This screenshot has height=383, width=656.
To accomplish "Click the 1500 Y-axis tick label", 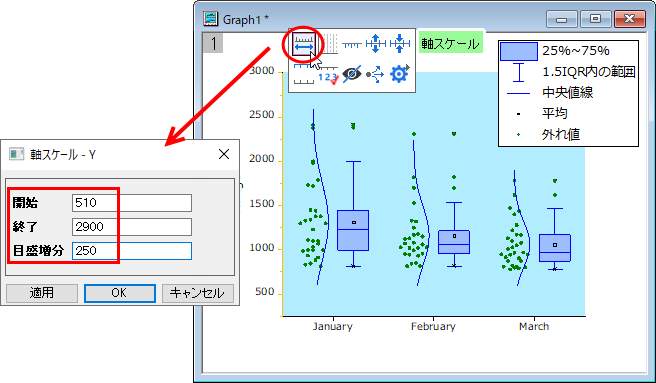I will (x=261, y=204).
